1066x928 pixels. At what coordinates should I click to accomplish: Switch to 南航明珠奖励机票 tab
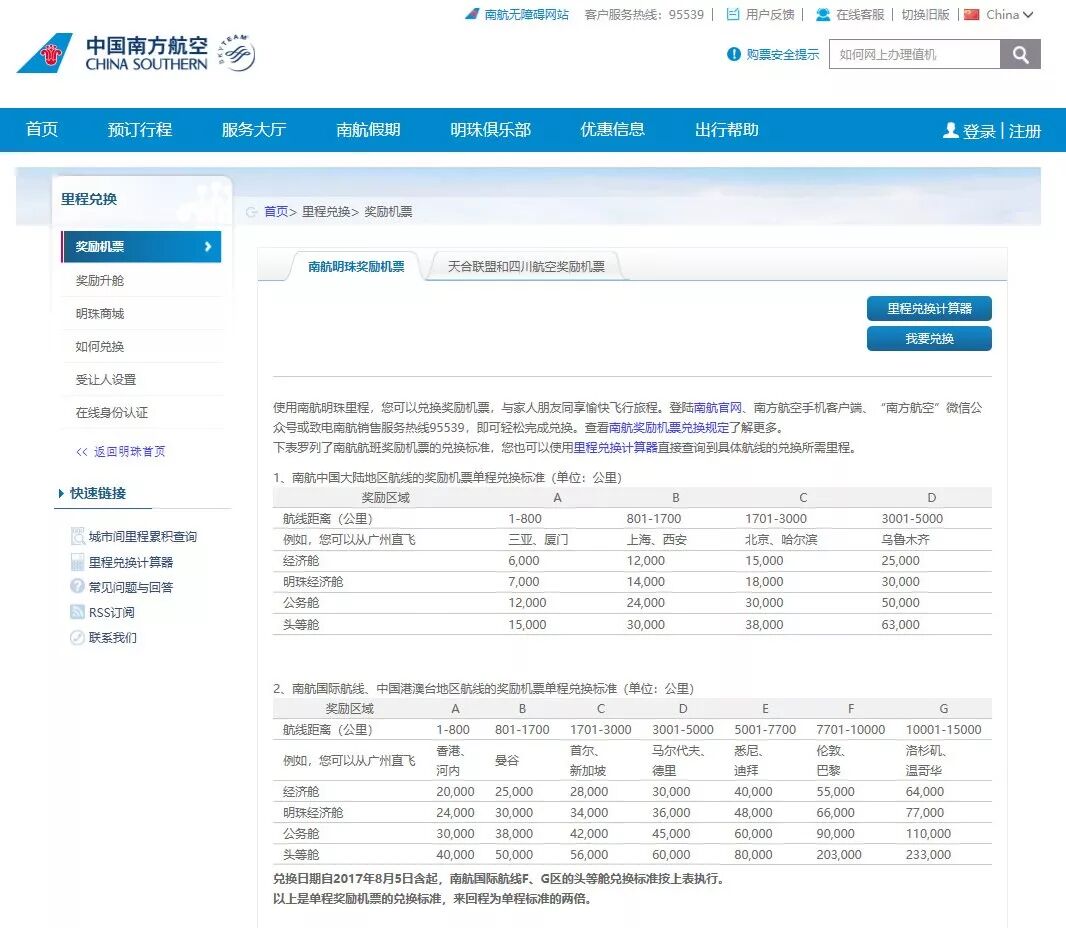(356, 267)
